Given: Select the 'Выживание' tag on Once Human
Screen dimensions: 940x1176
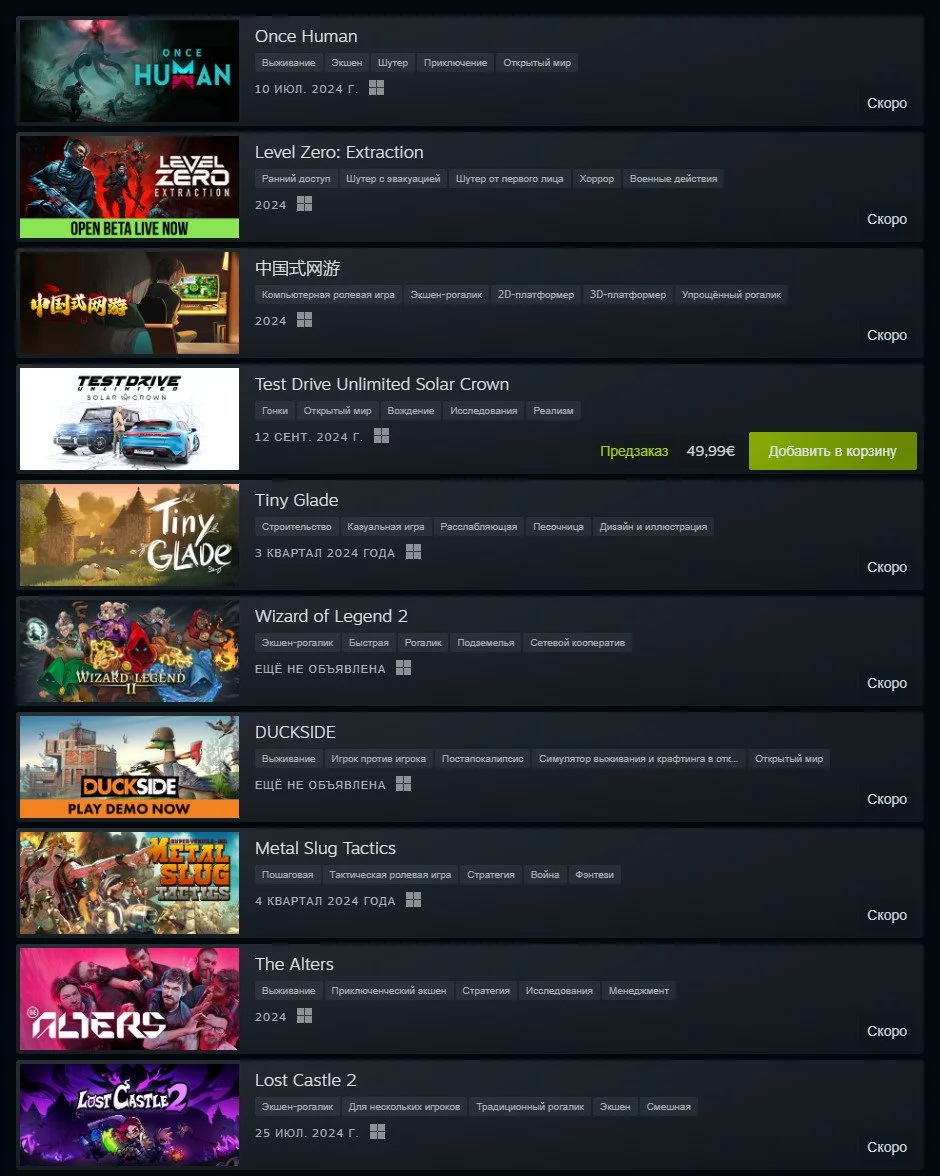Looking at the screenshot, I should click(x=289, y=63).
